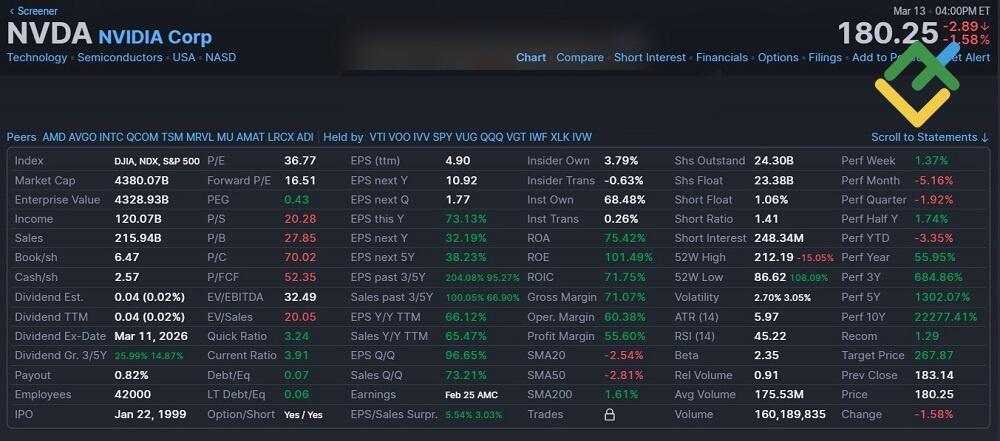Click the Volume value 160,189,835
The height and width of the screenshot is (441, 1000).
pyautogui.click(x=790, y=414)
